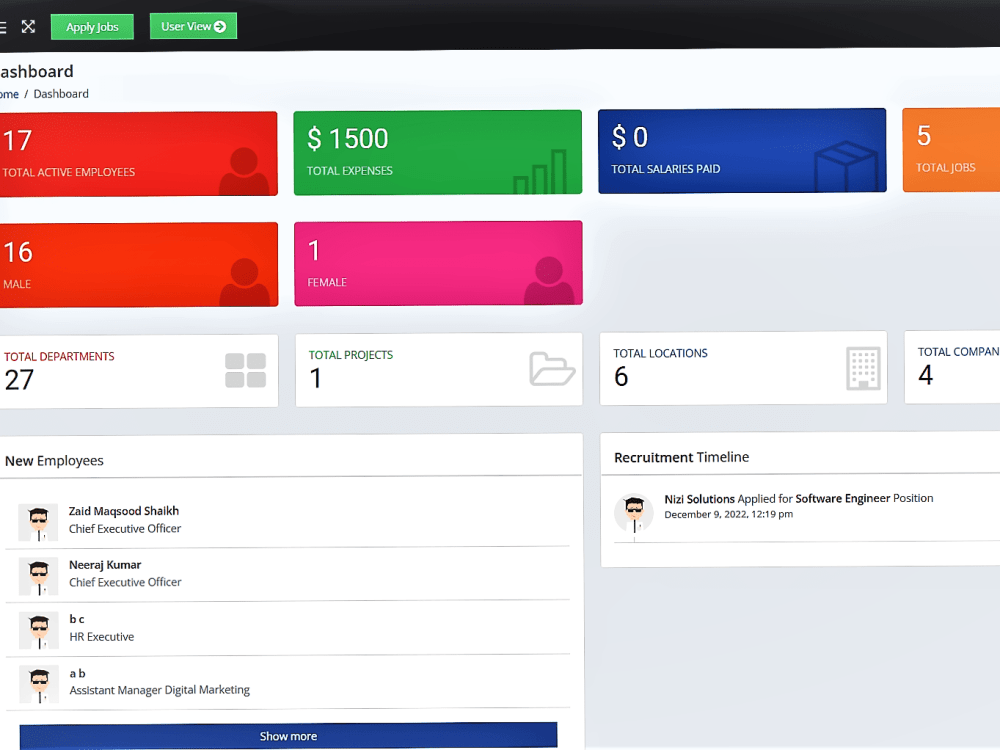Click the $ 1500 expenses value
The image size is (1000, 750).
(x=348, y=138)
